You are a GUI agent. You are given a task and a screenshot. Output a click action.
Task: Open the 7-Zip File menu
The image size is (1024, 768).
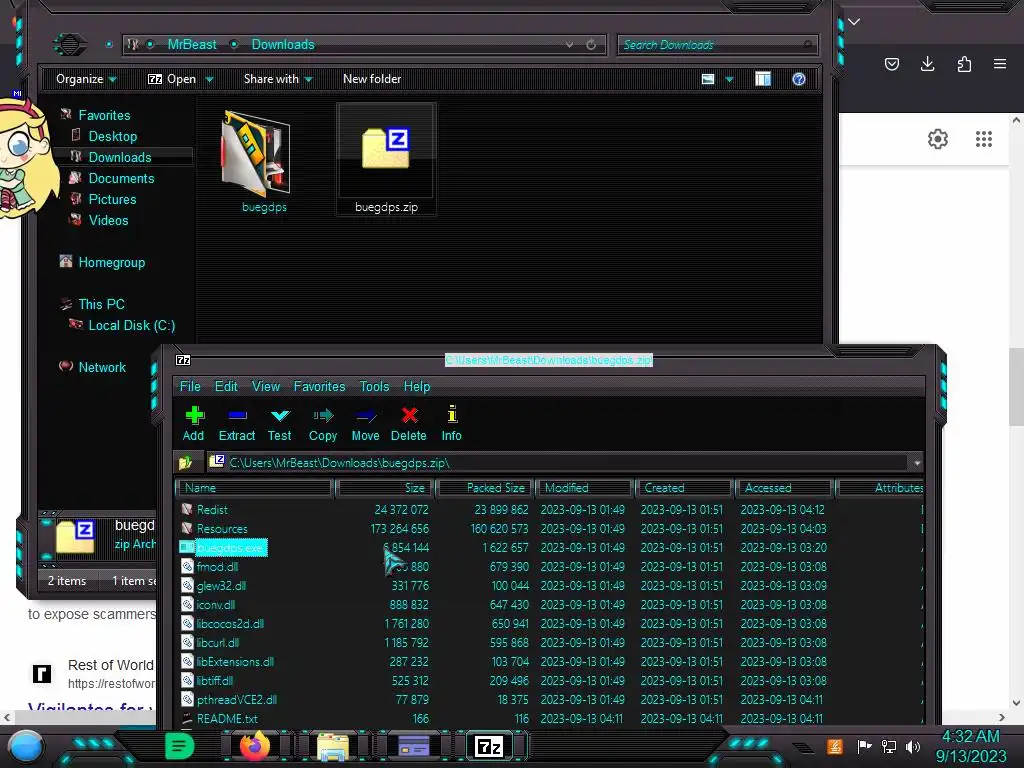click(190, 387)
